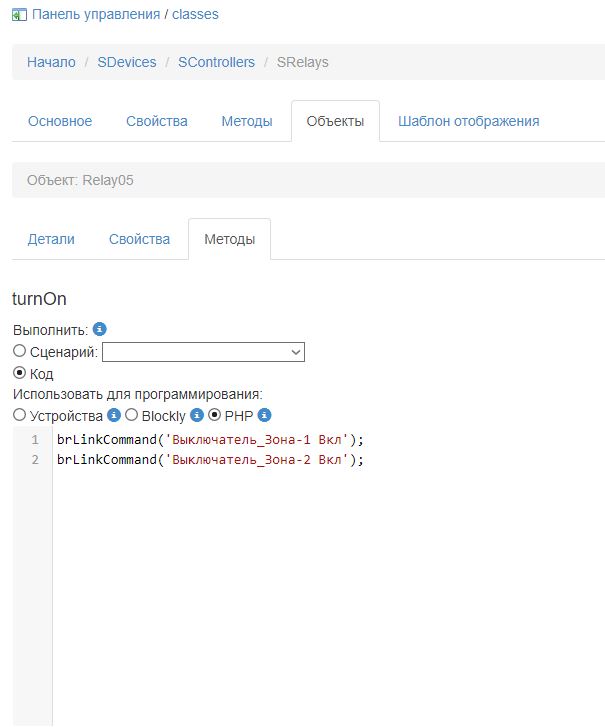
Task: Open the Панель управления link
Action: pyautogui.click(x=96, y=14)
